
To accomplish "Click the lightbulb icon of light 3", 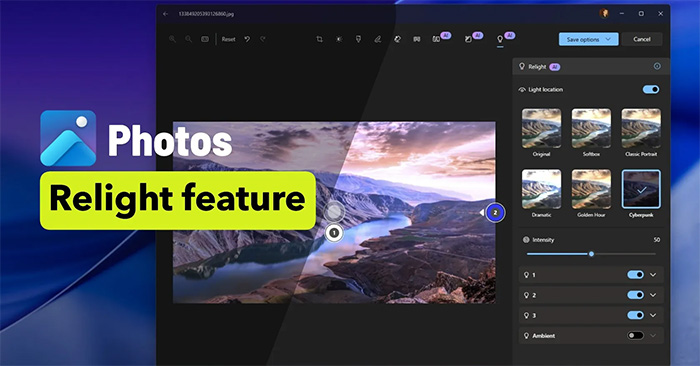I will coord(526,315).
